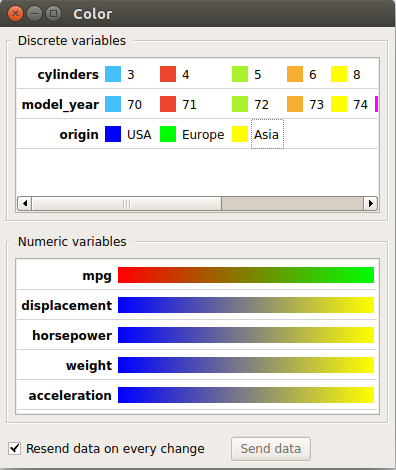Select the model_year variable name
Viewport: 396px width, 470px height.
coord(60,105)
